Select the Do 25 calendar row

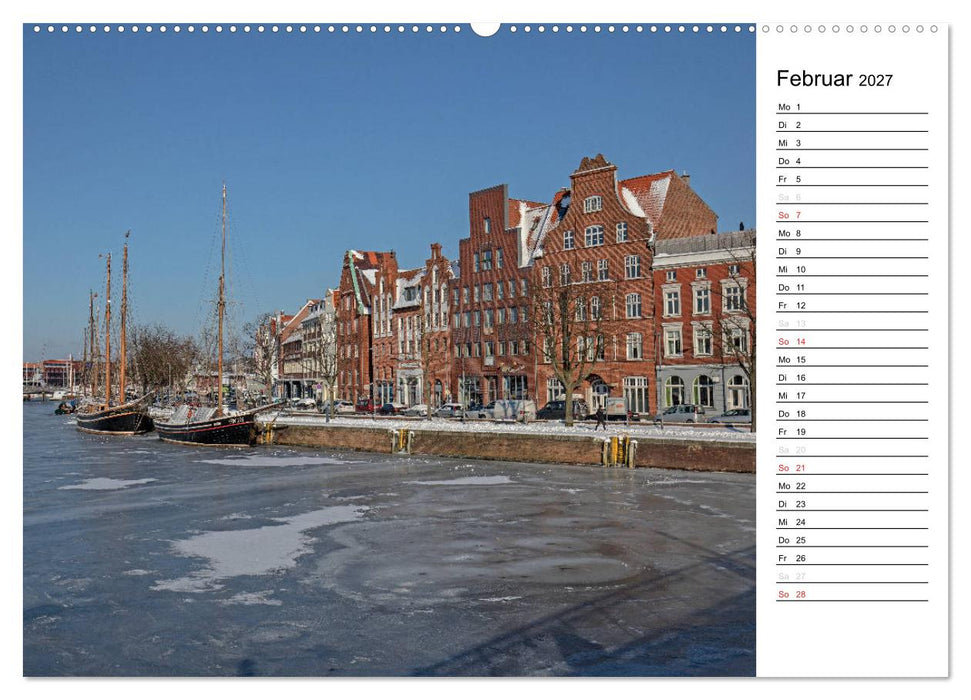852,540
